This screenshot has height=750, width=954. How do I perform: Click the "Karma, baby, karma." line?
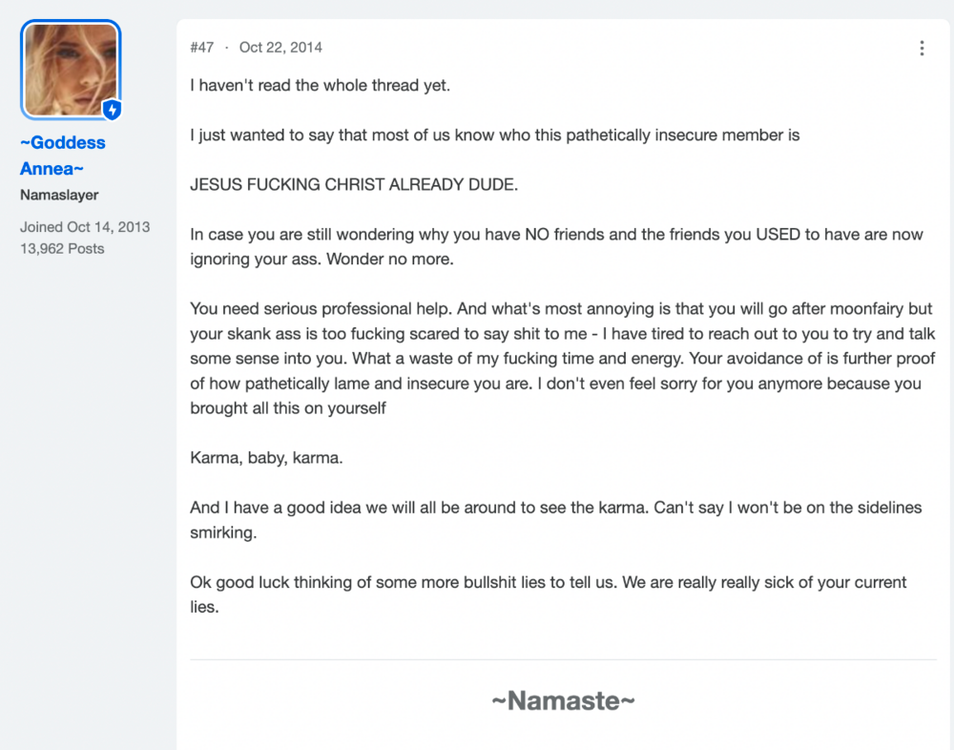click(x=266, y=457)
